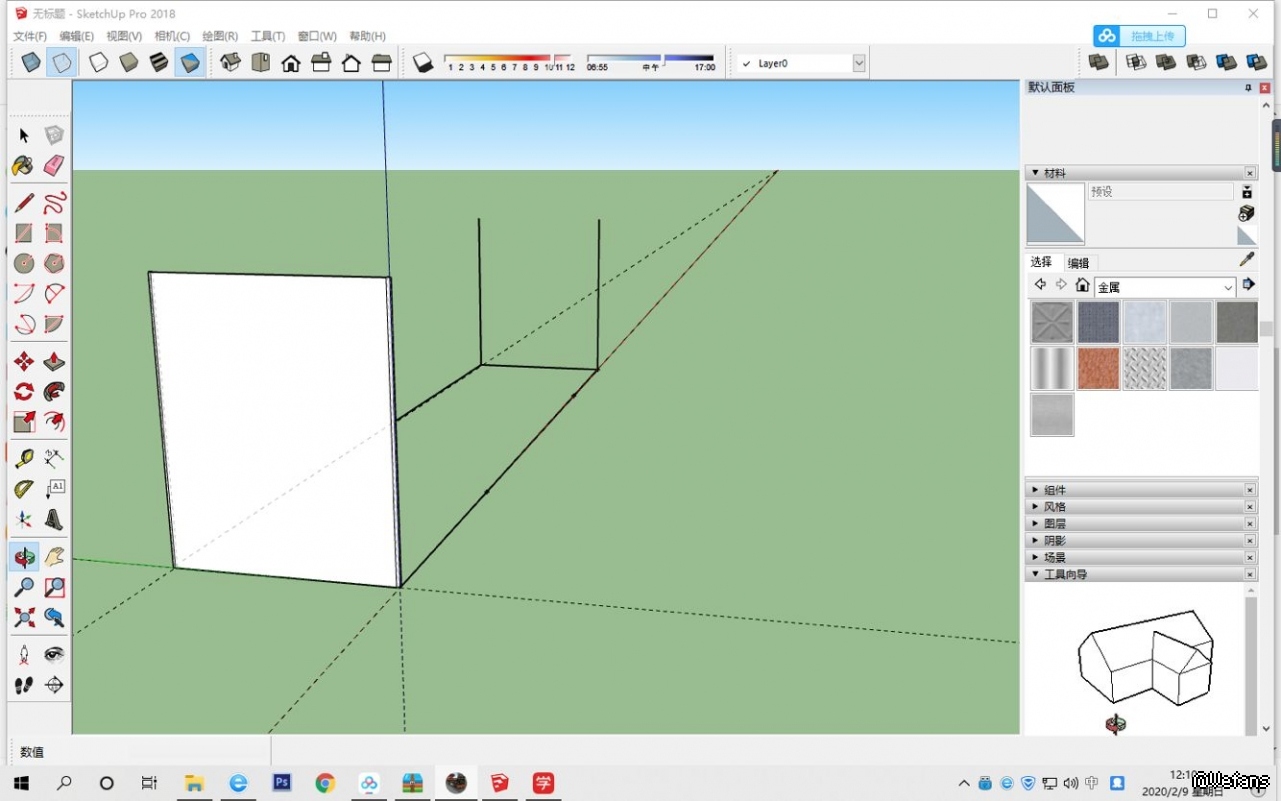This screenshot has width=1281, height=801.
Task: Select the Pencil line tool
Action: [x=24, y=204]
